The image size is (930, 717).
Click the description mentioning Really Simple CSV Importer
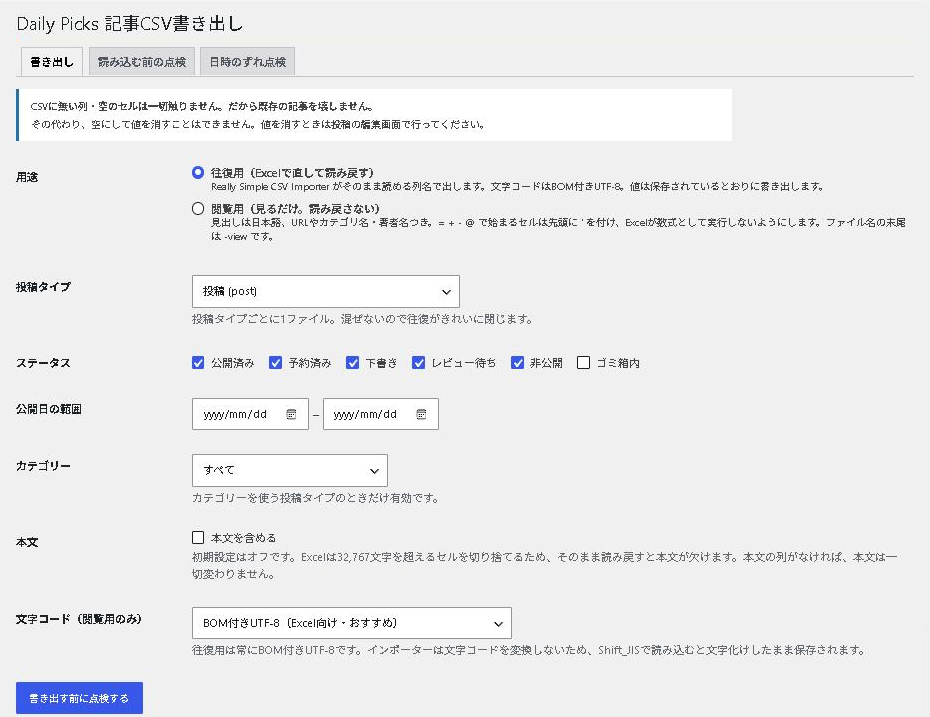(518, 187)
